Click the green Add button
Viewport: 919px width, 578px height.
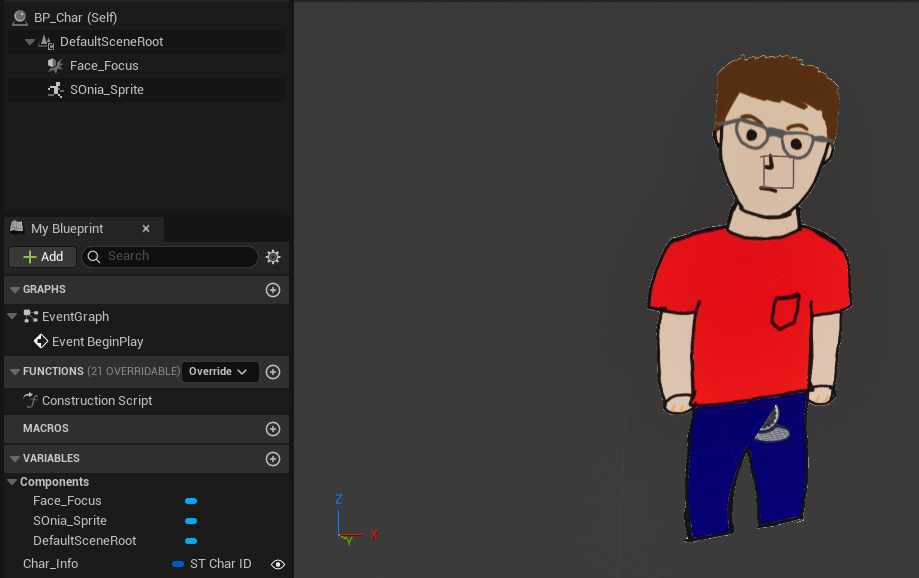pos(43,257)
